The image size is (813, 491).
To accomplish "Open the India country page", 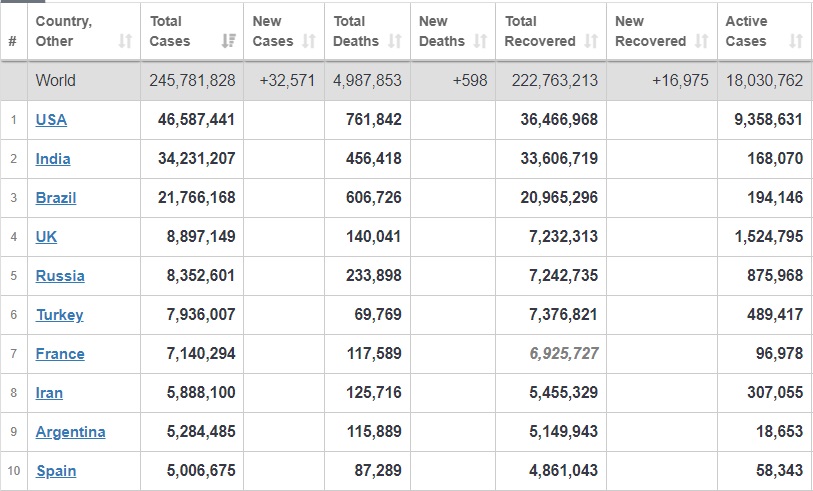I will click(53, 159).
